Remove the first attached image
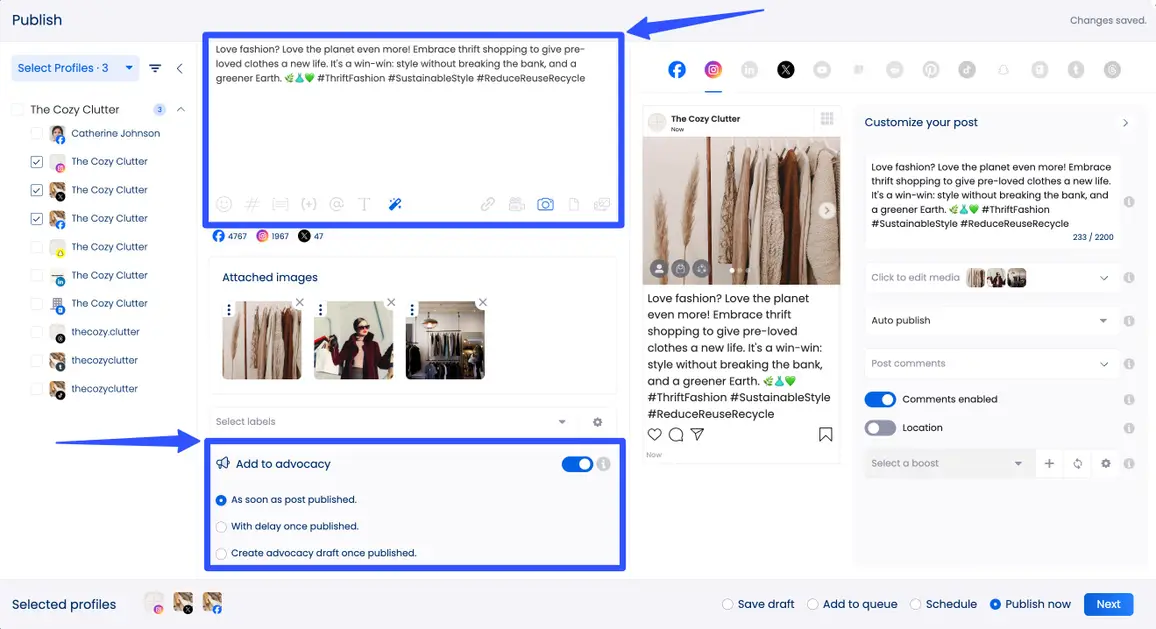Image resolution: width=1156 pixels, height=629 pixels. tap(299, 302)
